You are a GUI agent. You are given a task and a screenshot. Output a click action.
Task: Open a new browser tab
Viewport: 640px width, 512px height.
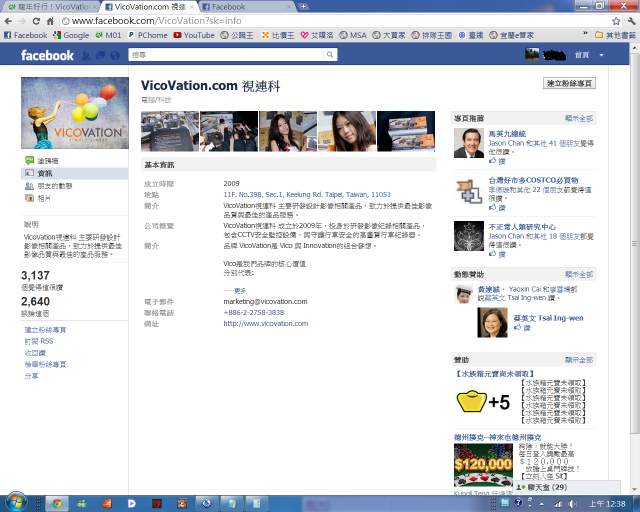coord(303,7)
